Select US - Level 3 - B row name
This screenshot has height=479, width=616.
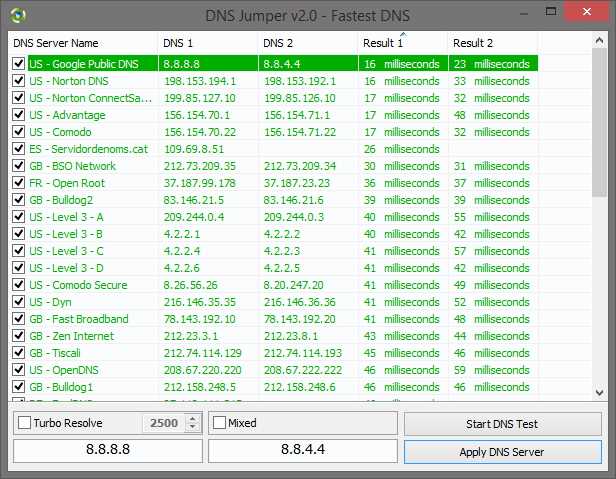point(66,234)
